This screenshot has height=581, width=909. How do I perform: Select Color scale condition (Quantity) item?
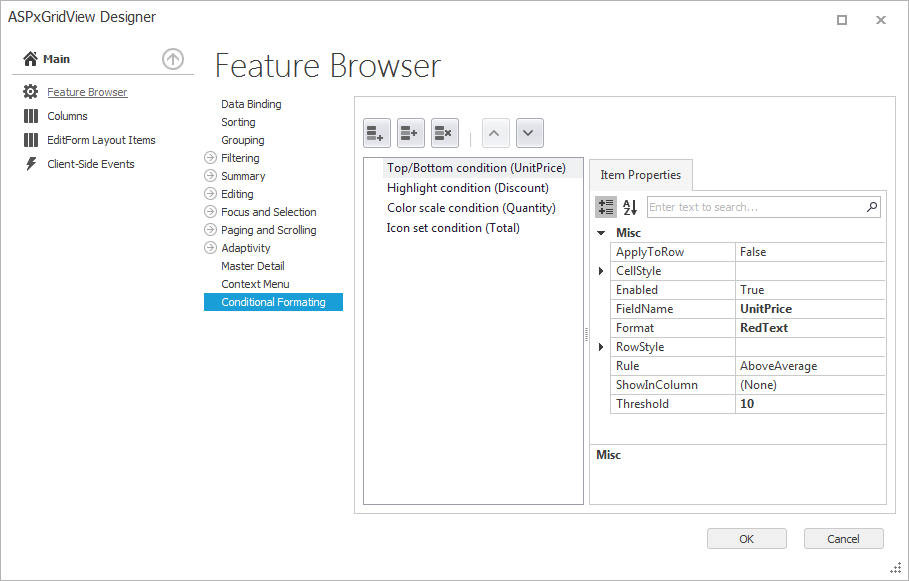pos(471,208)
